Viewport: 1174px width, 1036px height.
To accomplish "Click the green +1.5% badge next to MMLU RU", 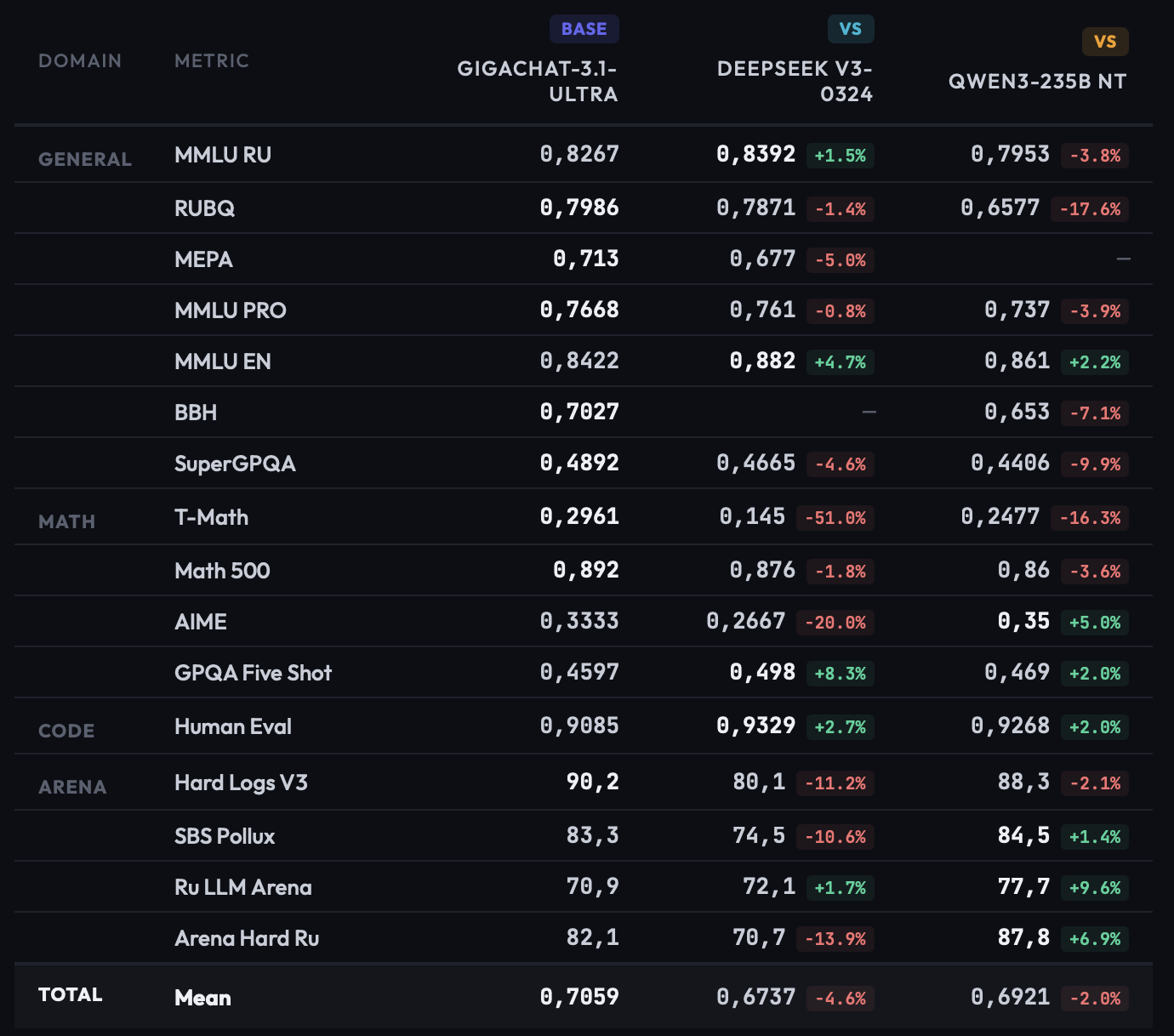I will click(840, 157).
